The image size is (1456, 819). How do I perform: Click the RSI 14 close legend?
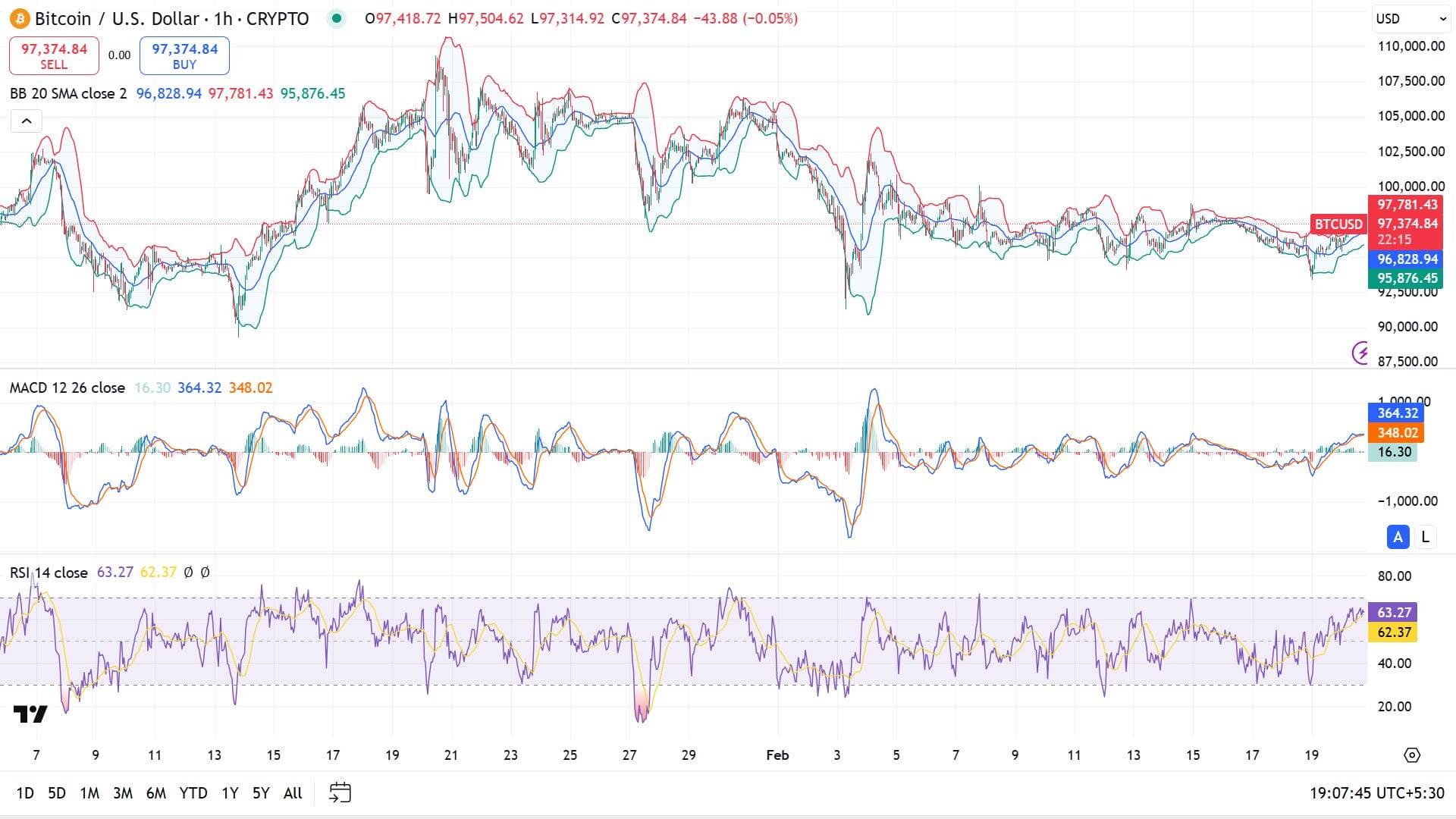(49, 573)
